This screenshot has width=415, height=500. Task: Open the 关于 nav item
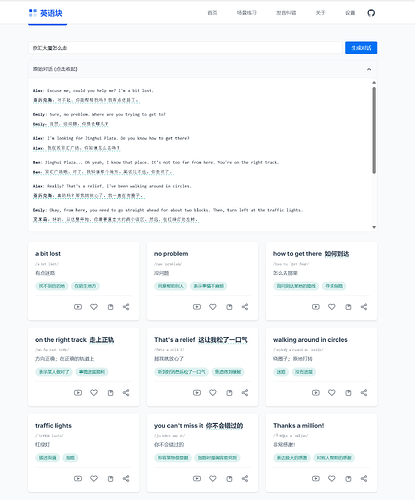pyautogui.click(x=320, y=13)
